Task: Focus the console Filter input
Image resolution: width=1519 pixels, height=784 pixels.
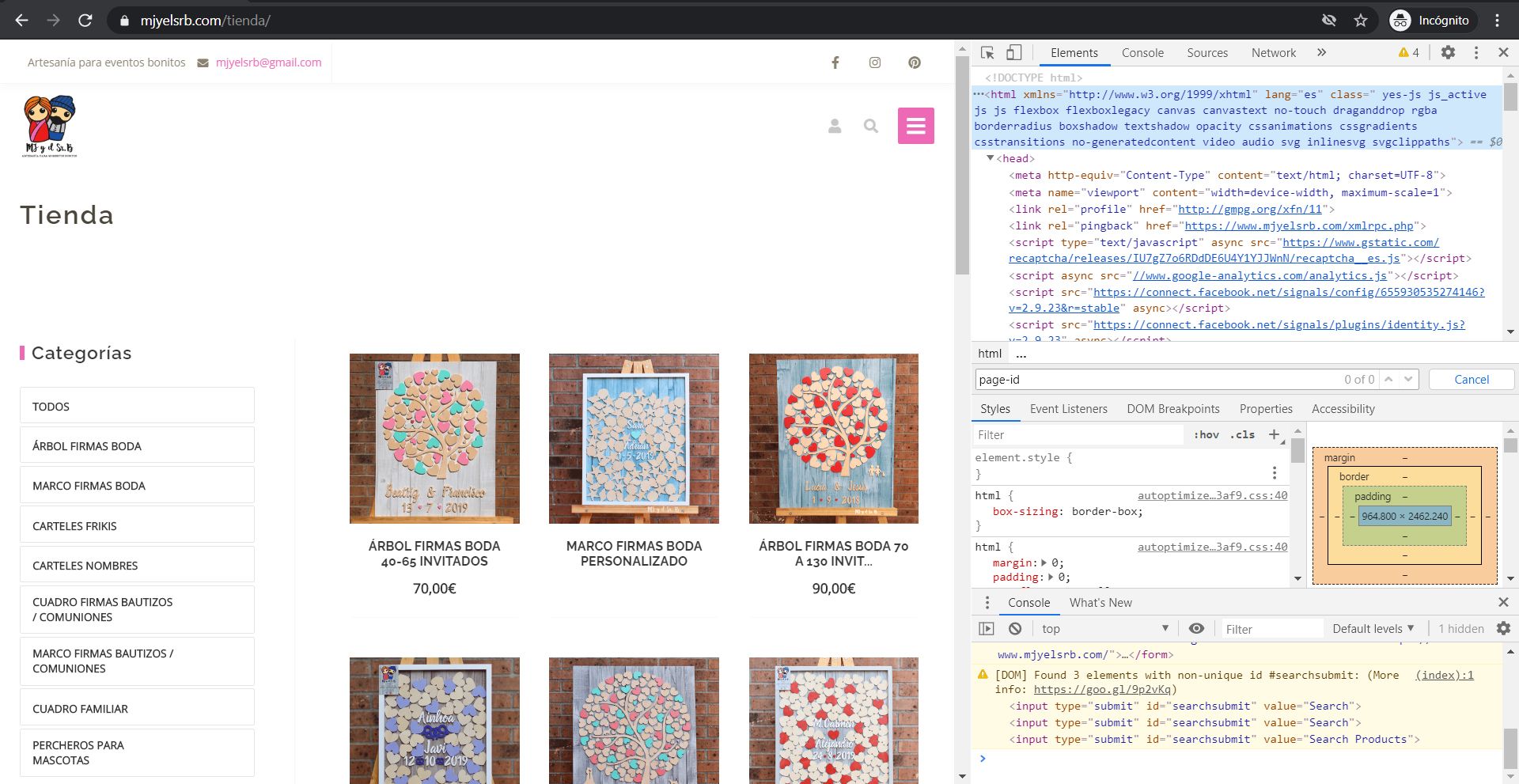Action: pyautogui.click(x=1272, y=629)
